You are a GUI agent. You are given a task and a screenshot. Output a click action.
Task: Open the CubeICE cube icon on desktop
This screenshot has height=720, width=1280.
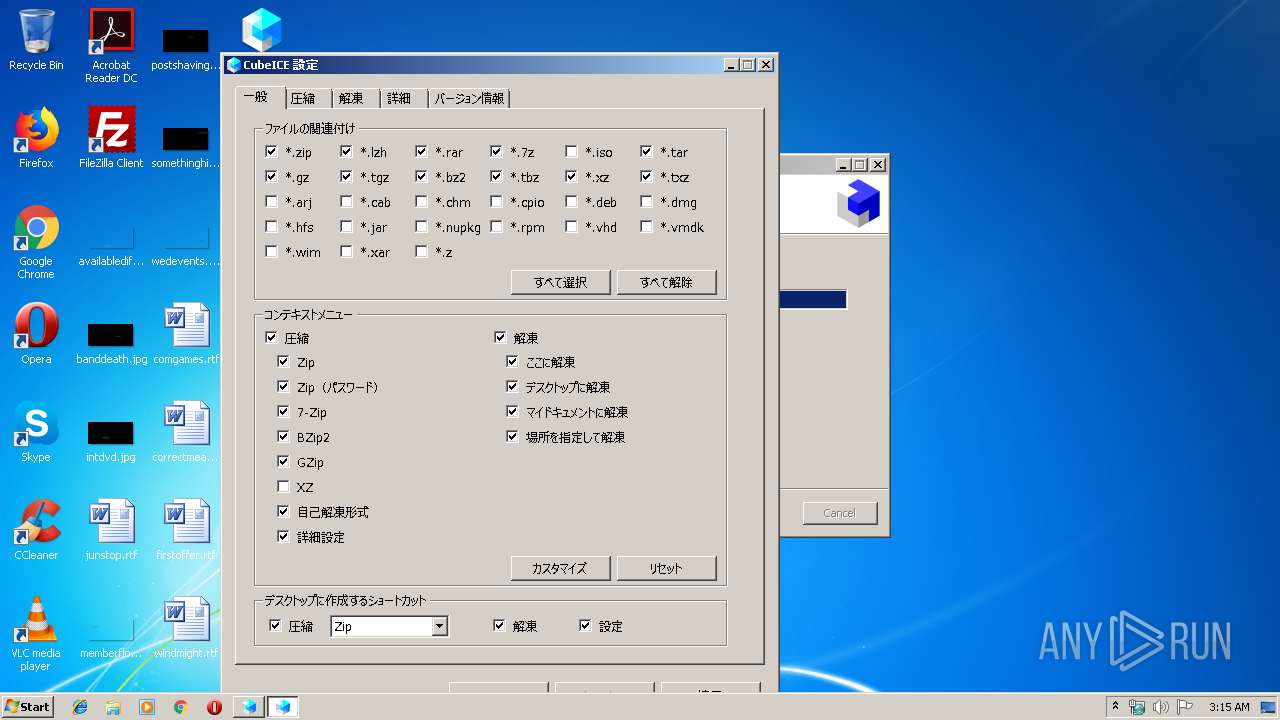point(262,29)
